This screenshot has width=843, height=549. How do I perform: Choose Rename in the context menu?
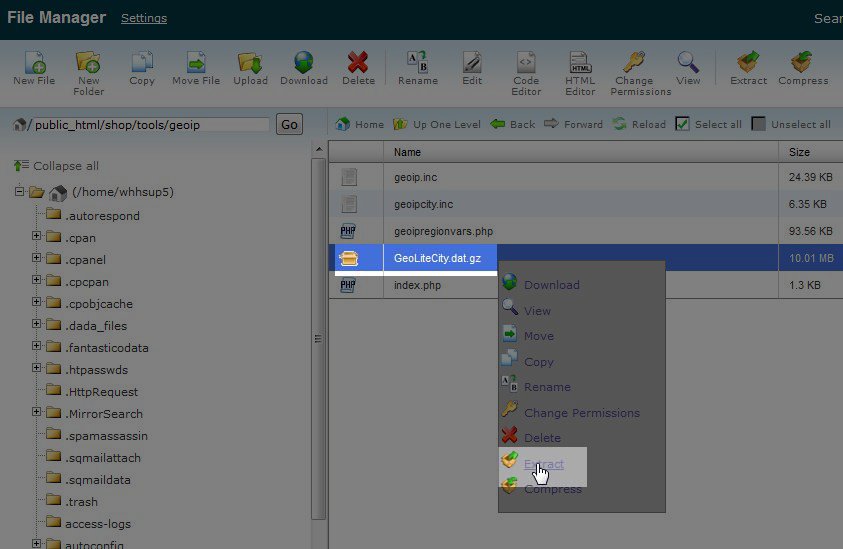547,387
